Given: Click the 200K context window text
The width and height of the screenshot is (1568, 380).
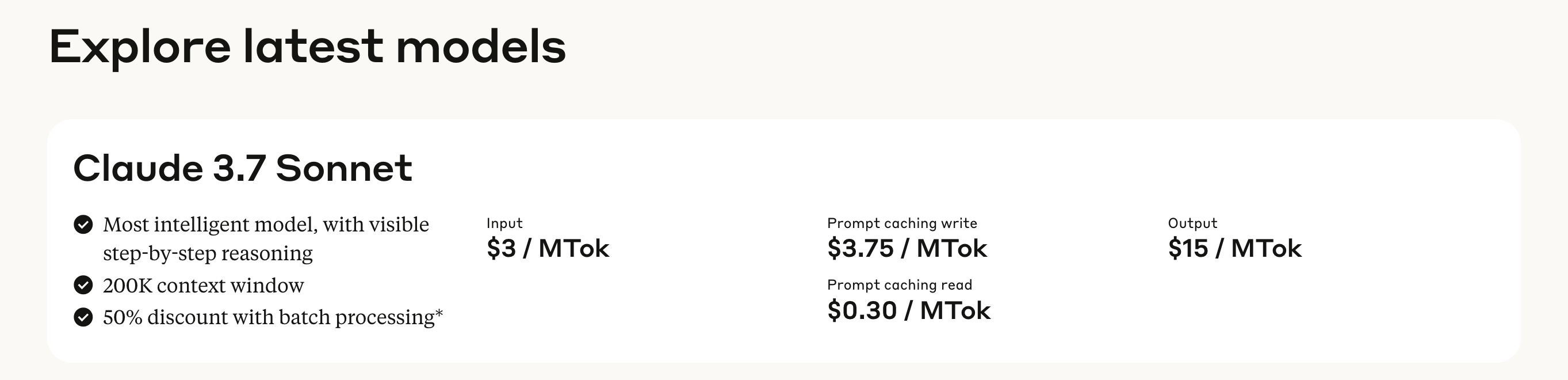Looking at the screenshot, I should (203, 286).
